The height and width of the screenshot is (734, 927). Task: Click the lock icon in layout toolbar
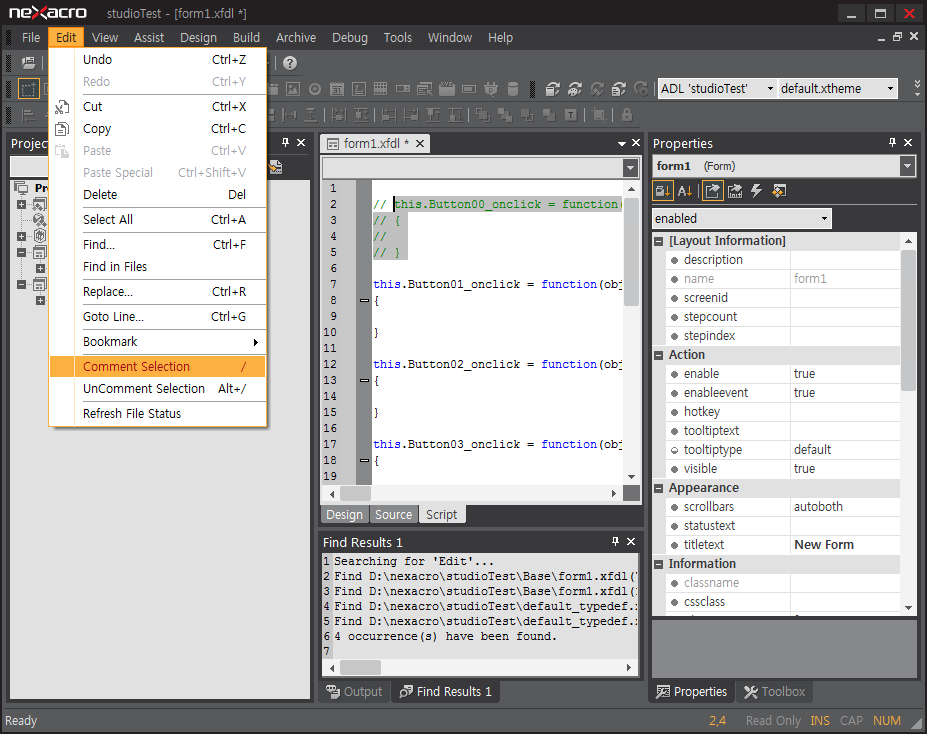(627, 115)
